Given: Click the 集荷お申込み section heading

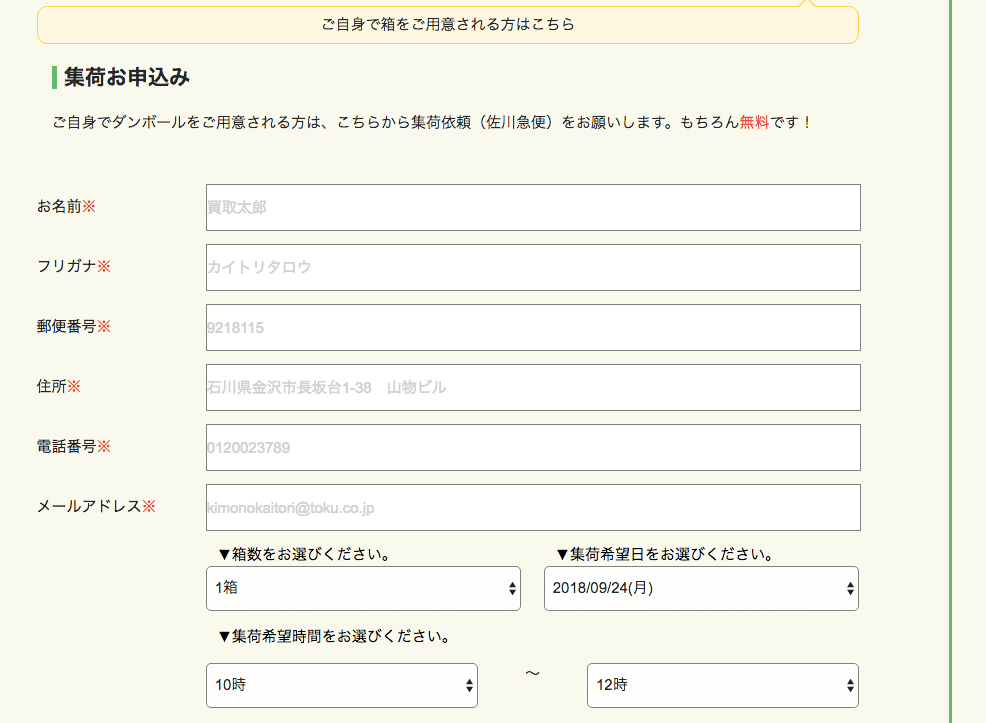Looking at the screenshot, I should tap(126, 77).
